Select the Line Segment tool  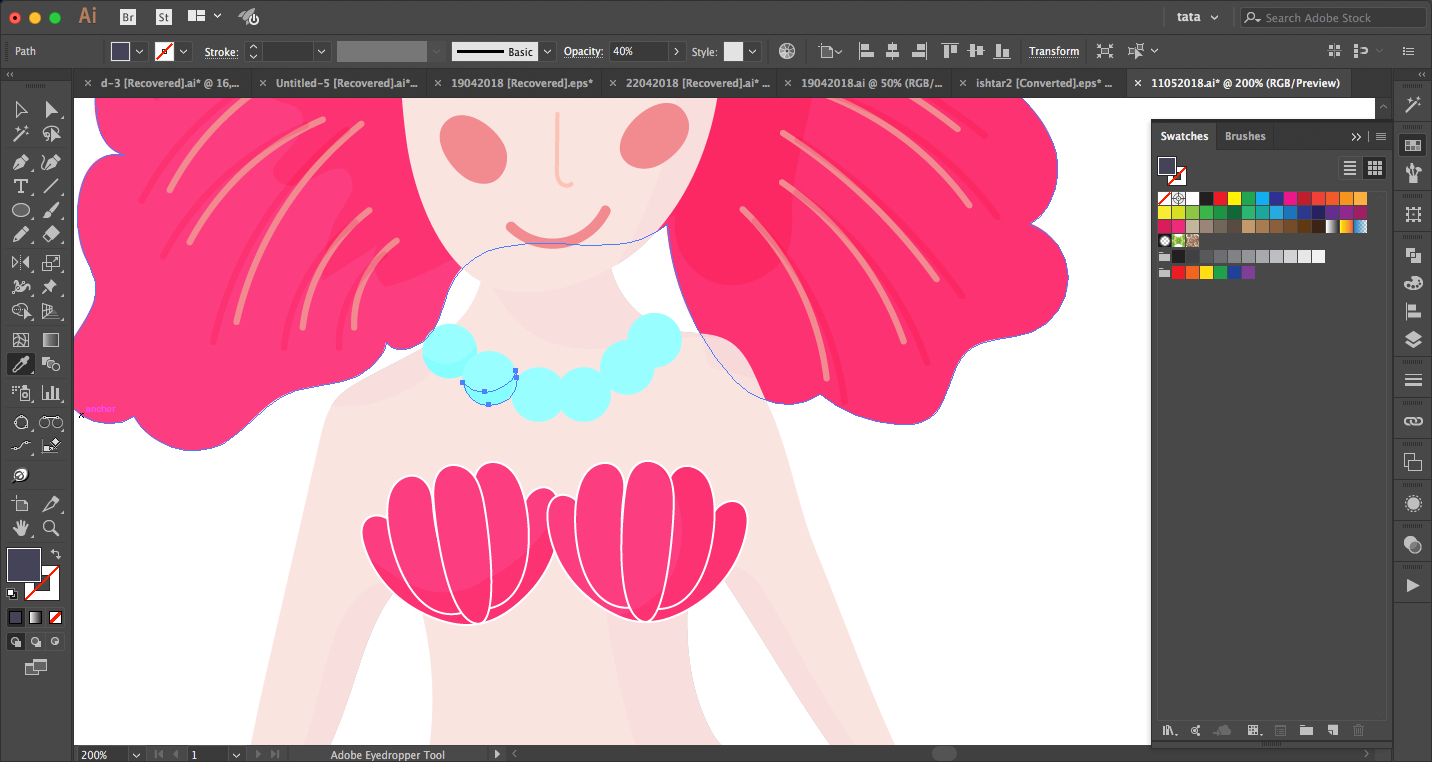point(51,186)
